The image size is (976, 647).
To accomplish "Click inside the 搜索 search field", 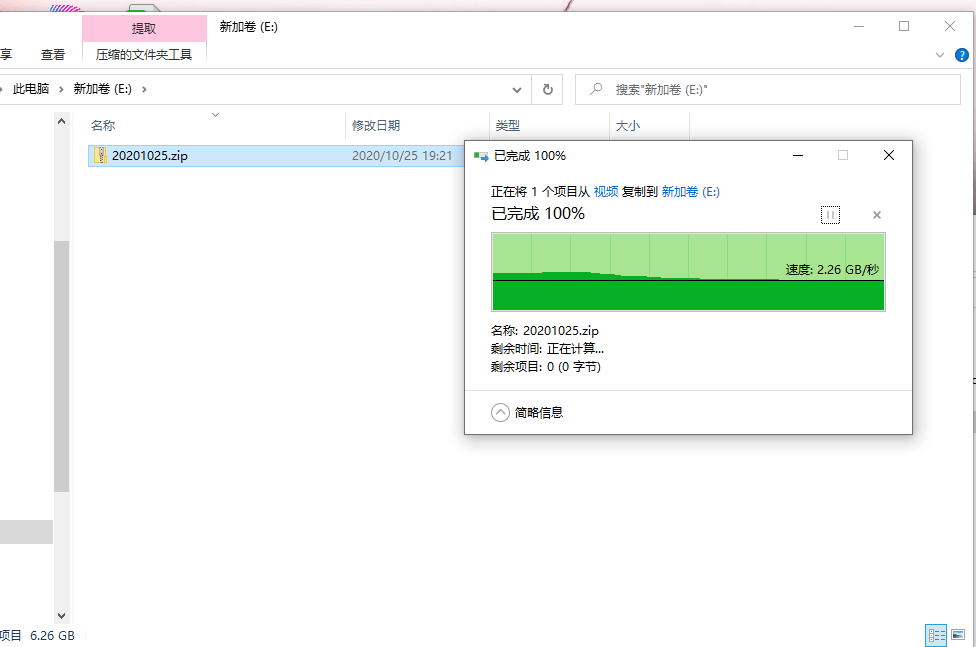I will click(x=700, y=89).
